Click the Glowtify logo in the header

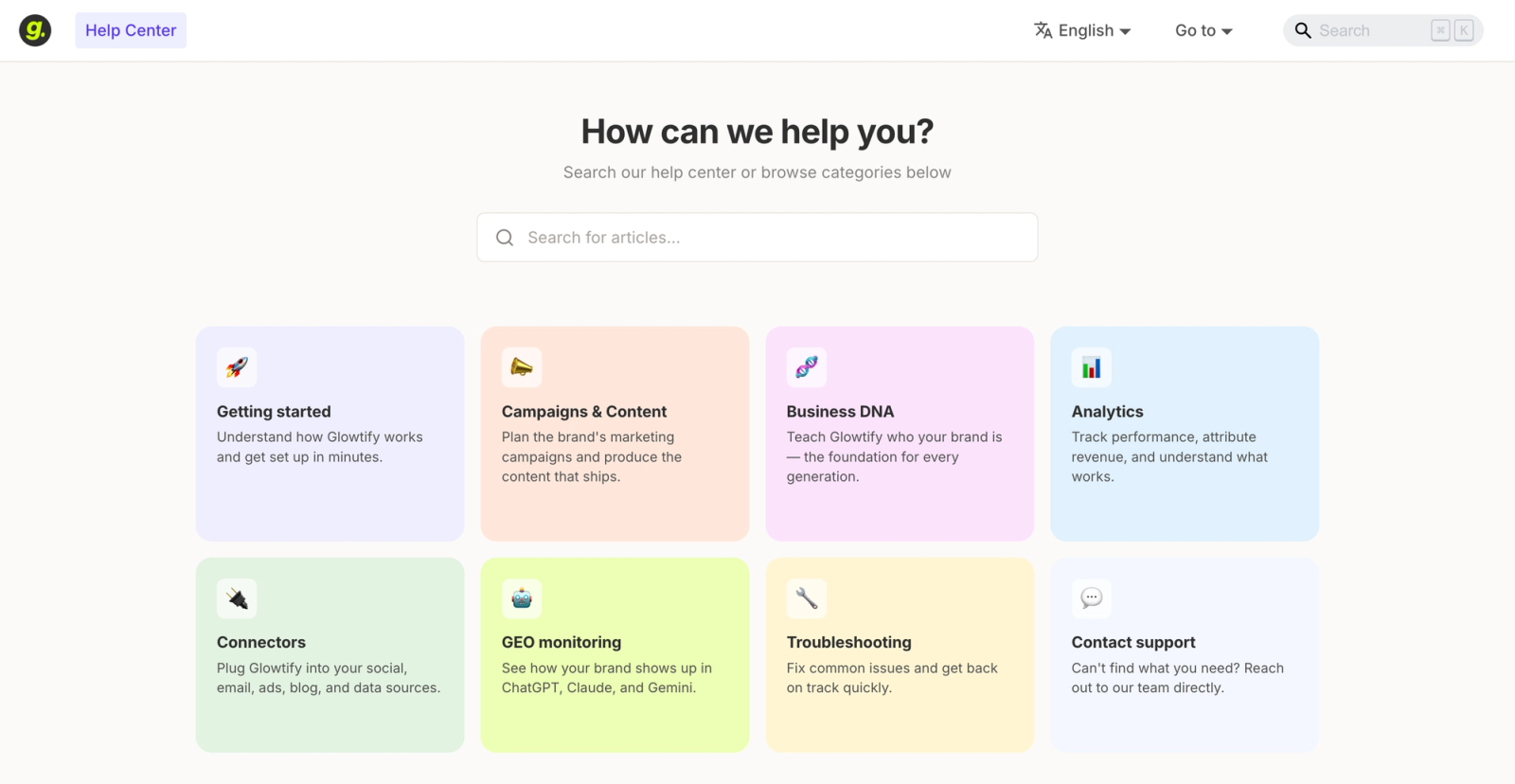[x=35, y=30]
